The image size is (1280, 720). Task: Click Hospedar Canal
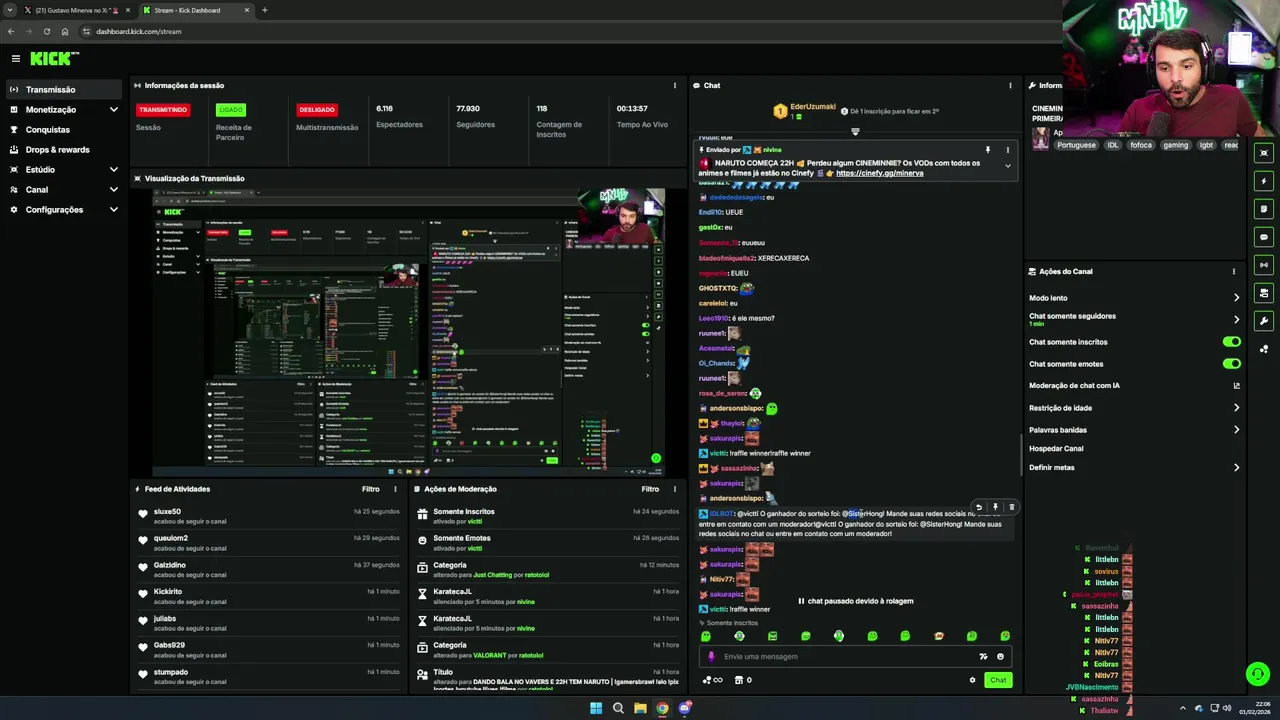(x=1056, y=448)
